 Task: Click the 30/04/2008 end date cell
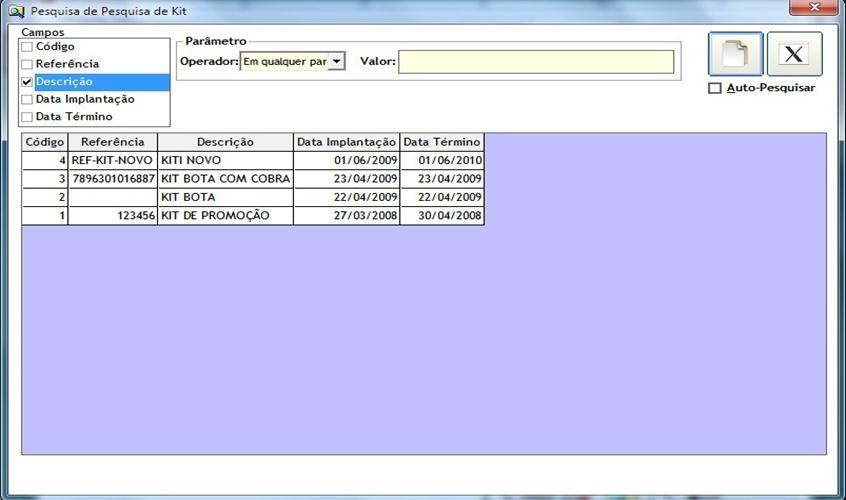coord(442,215)
